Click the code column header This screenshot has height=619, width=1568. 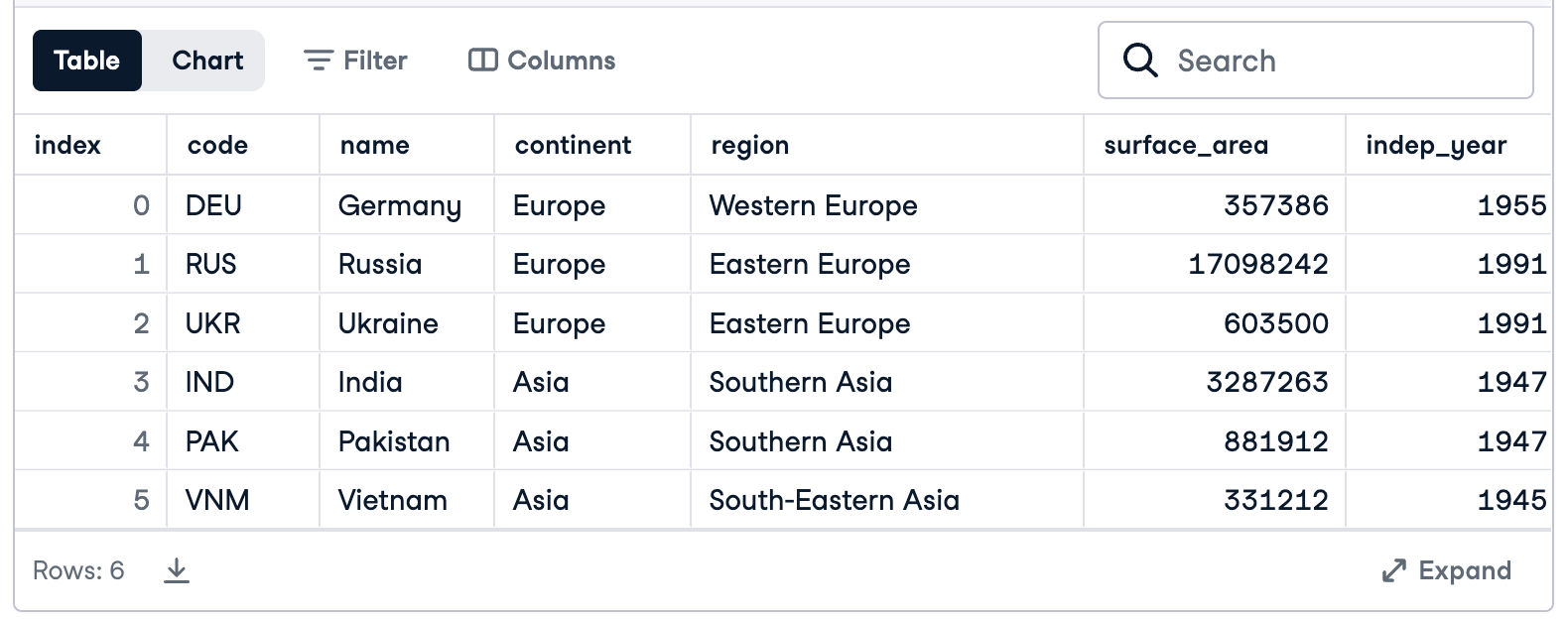pos(217,146)
